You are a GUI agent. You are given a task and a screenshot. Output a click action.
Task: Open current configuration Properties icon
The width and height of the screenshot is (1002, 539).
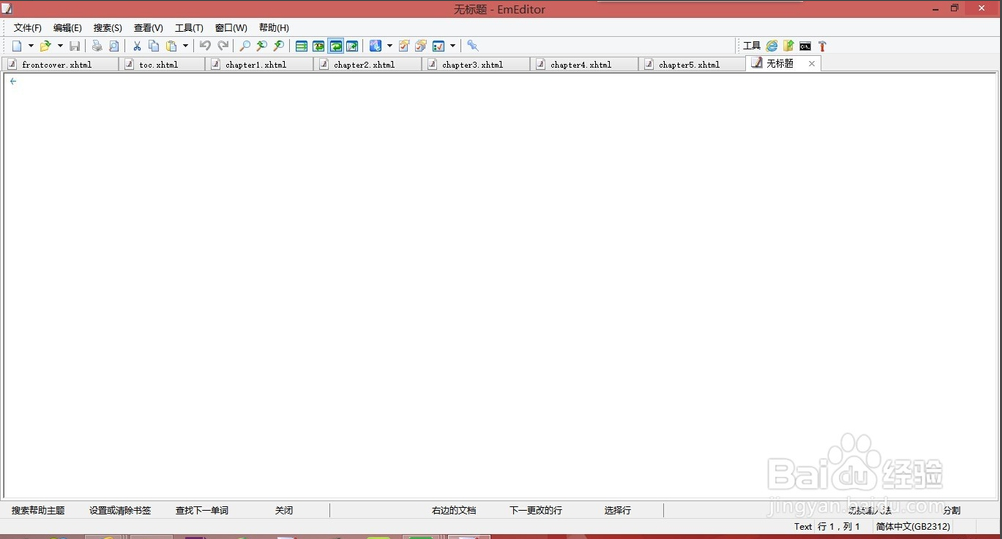(404, 46)
